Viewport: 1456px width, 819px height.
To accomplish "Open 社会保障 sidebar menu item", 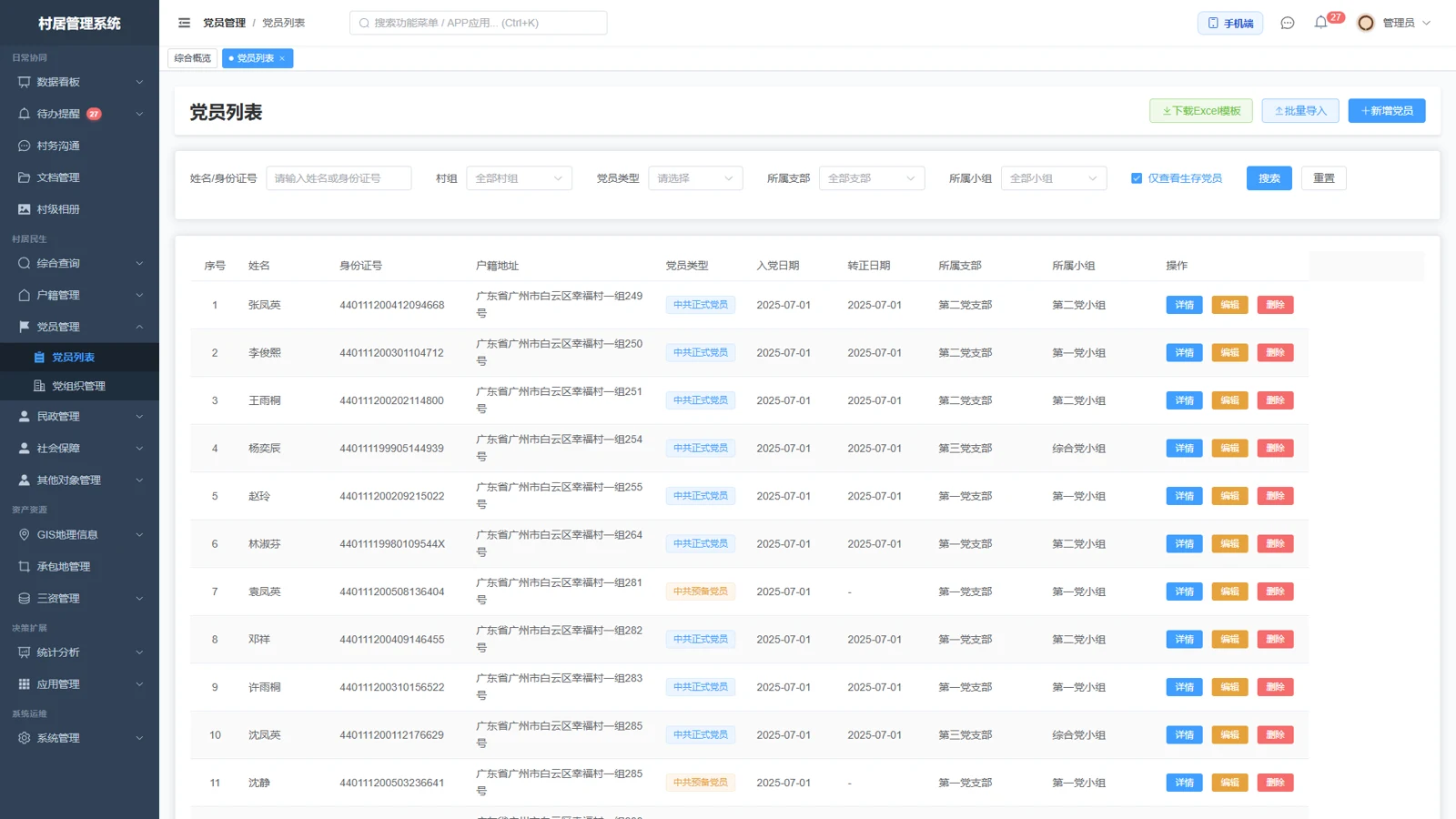I will (79, 449).
